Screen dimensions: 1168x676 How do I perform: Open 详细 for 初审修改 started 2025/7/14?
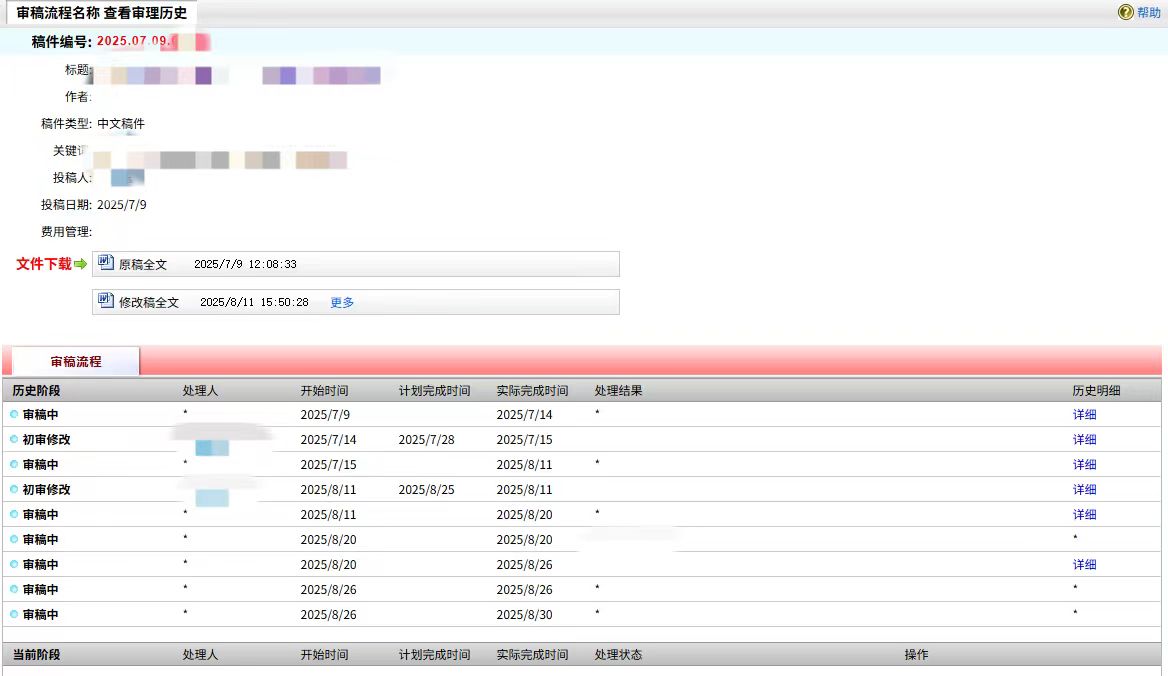click(x=1084, y=439)
